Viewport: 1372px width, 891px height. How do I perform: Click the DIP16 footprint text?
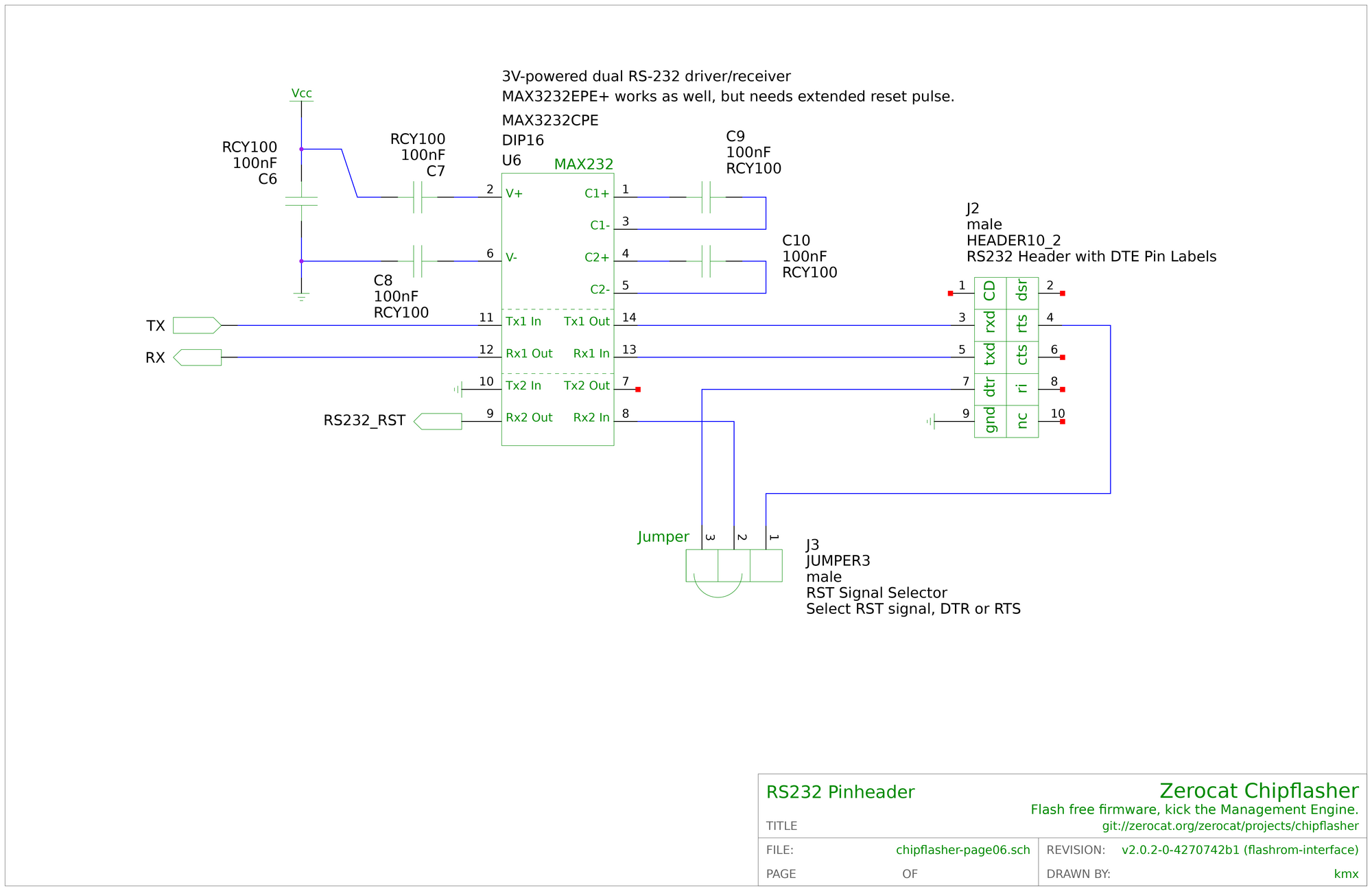coord(523,141)
